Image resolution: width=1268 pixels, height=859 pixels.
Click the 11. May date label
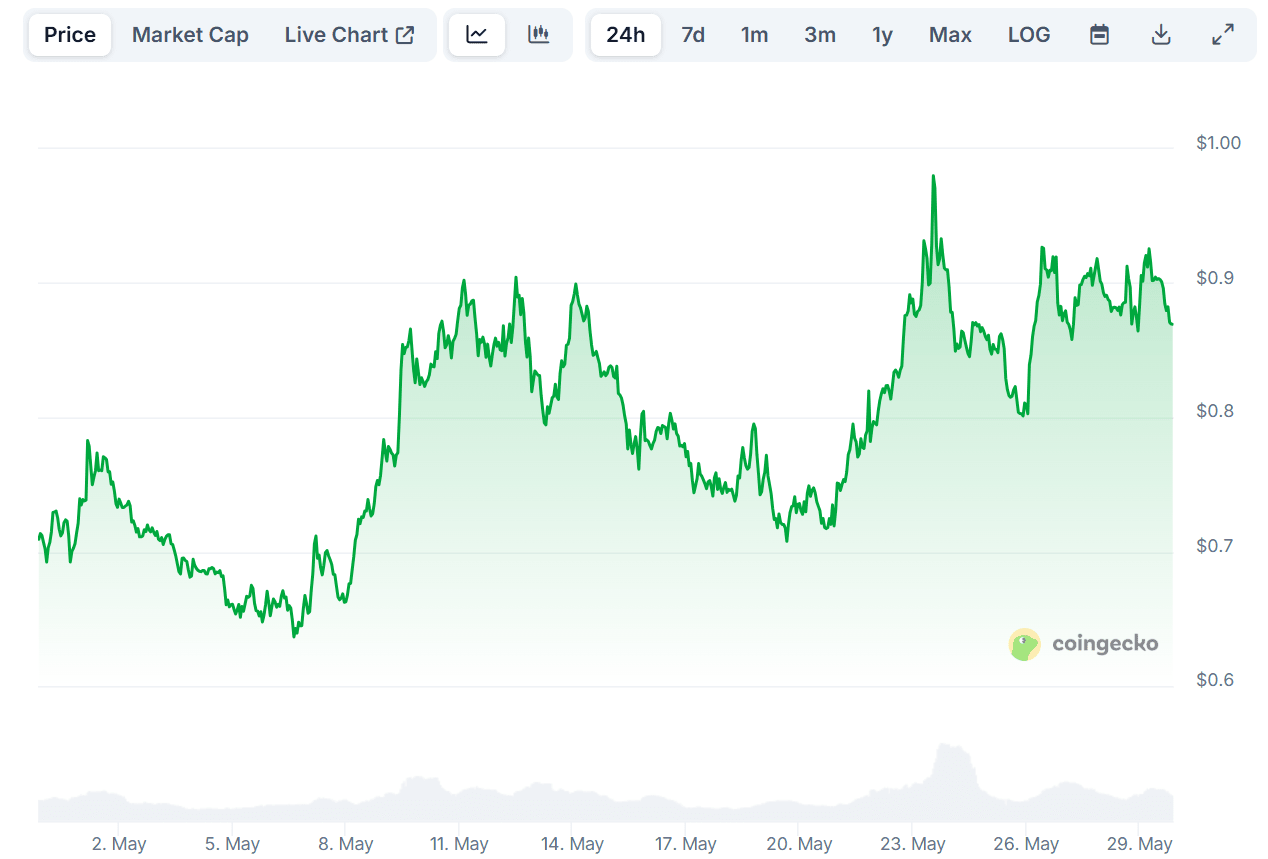(459, 844)
